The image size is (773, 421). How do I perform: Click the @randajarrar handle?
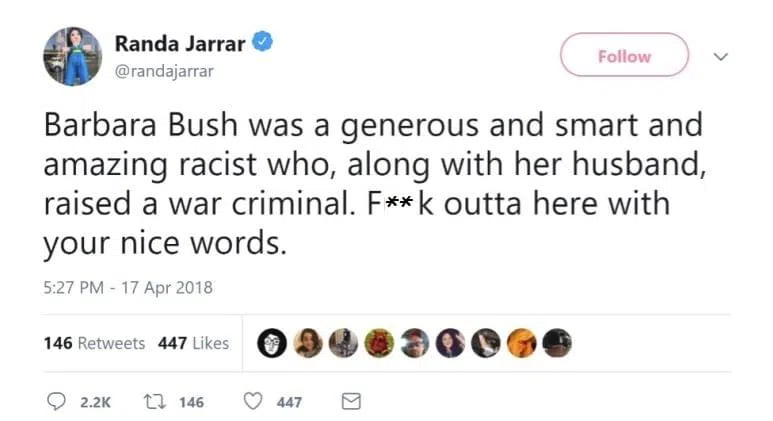[164, 71]
